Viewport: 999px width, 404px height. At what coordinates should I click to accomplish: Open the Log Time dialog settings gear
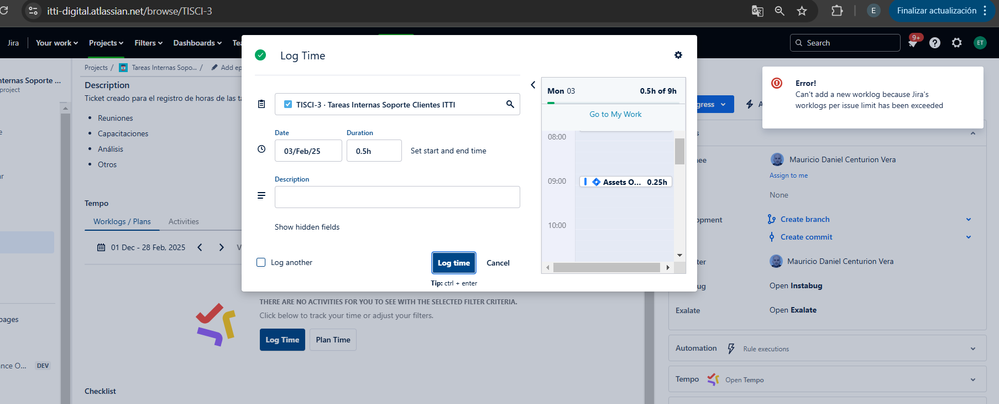coord(678,55)
